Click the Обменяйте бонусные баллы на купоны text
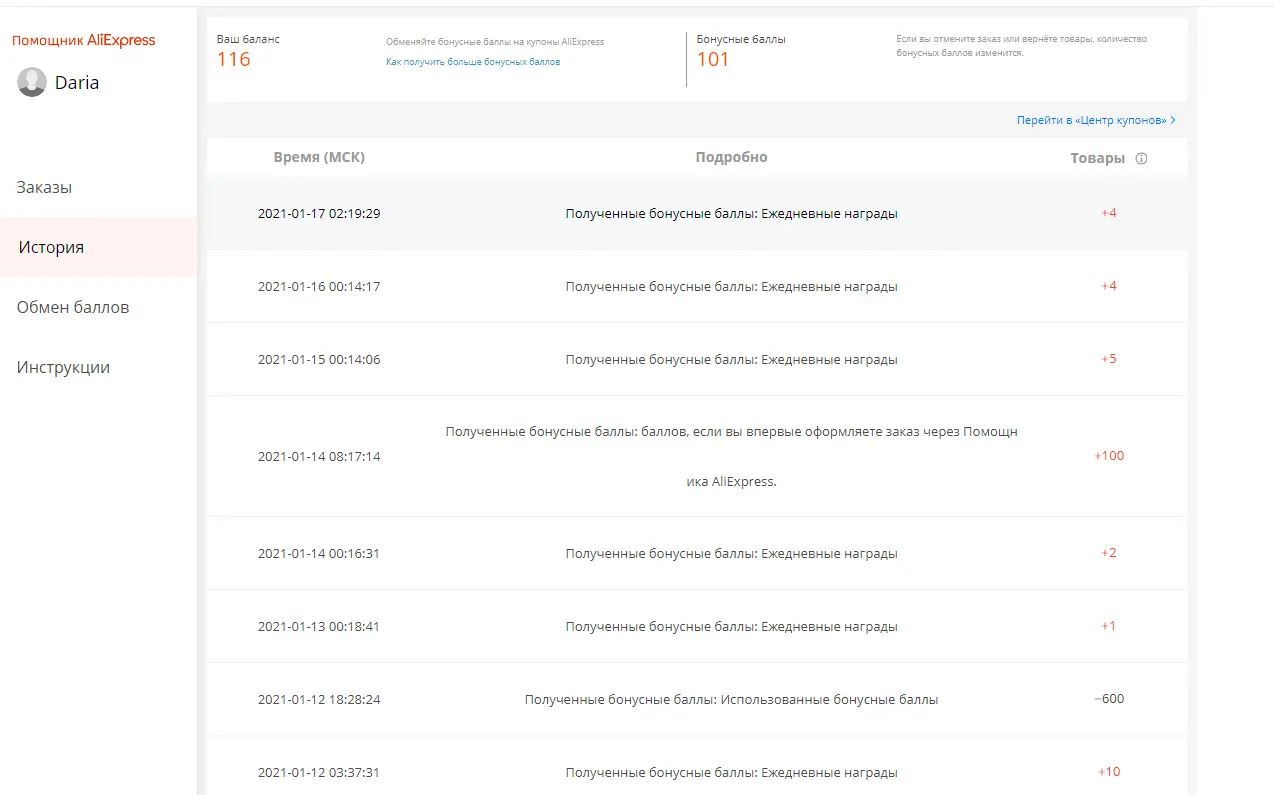This screenshot has width=1274, height=795. point(495,42)
